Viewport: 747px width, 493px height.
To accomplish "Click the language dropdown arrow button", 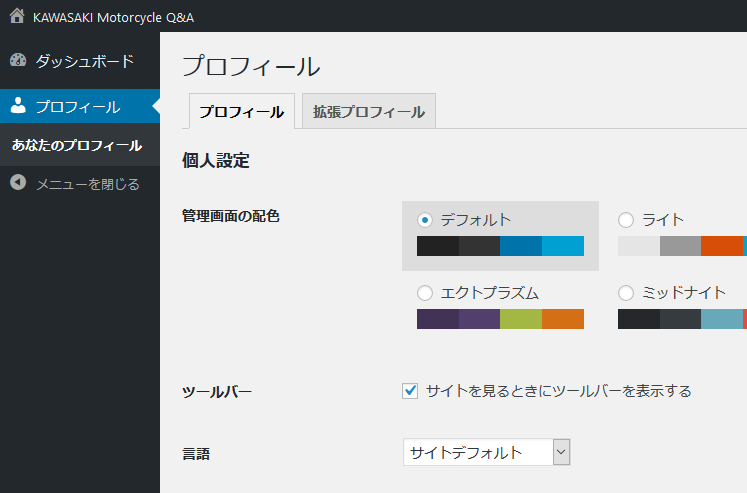I will pos(561,452).
